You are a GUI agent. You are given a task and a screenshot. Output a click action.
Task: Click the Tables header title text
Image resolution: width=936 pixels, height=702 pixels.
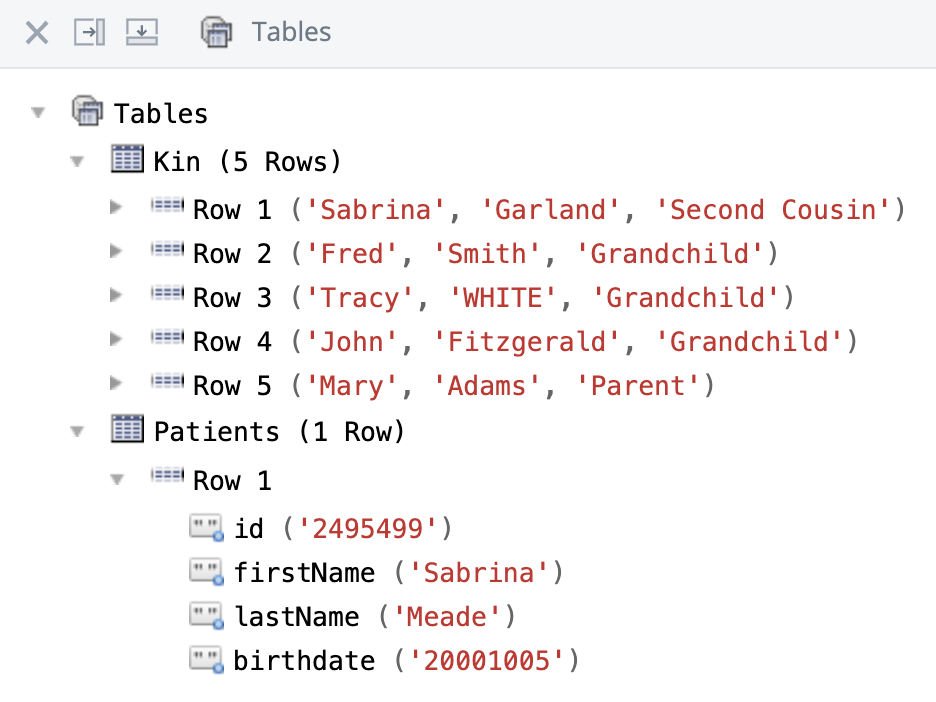291,33
